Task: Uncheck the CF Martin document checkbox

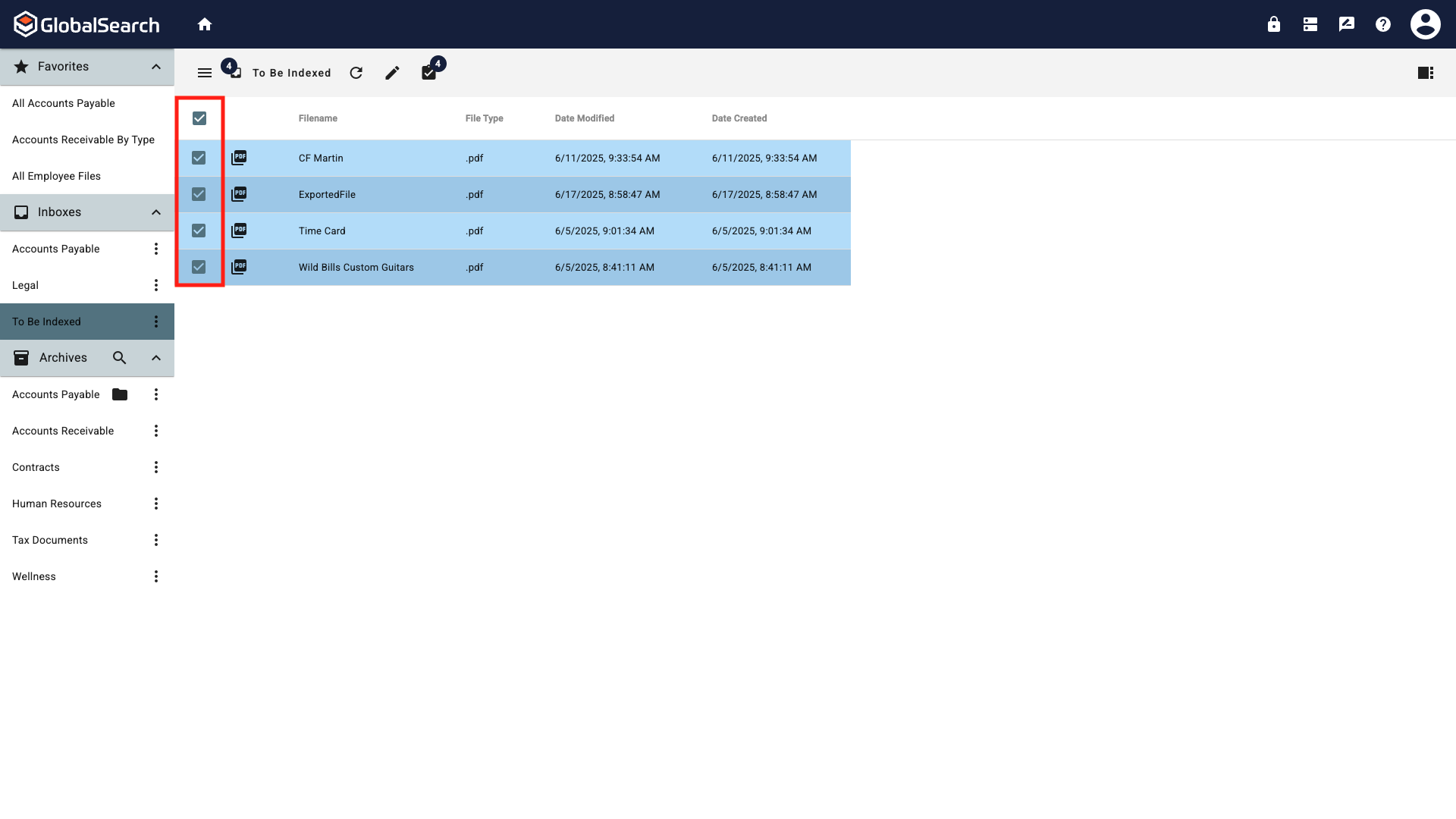Action: pyautogui.click(x=199, y=158)
